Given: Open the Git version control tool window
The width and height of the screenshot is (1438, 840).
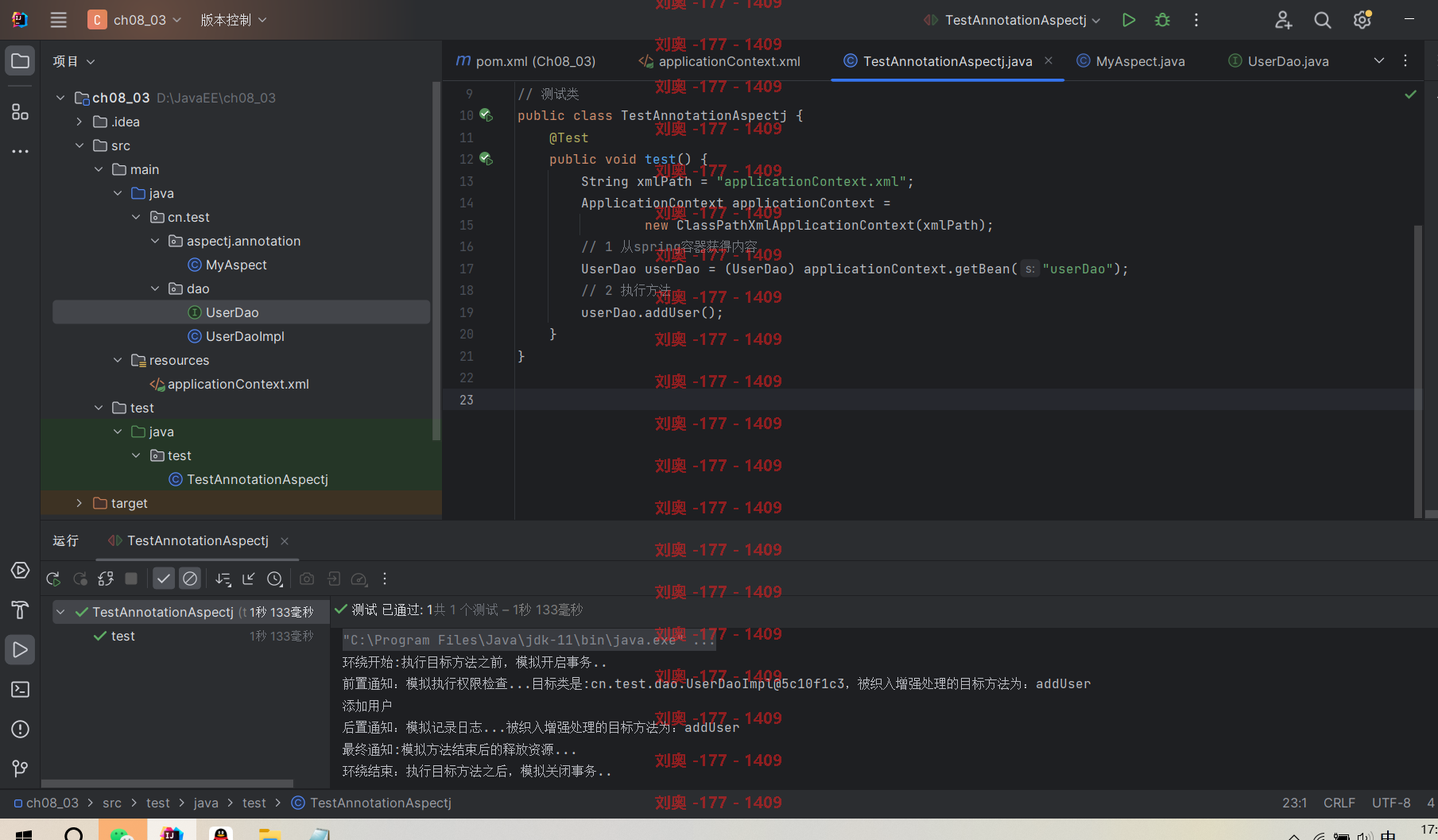Looking at the screenshot, I should [20, 768].
